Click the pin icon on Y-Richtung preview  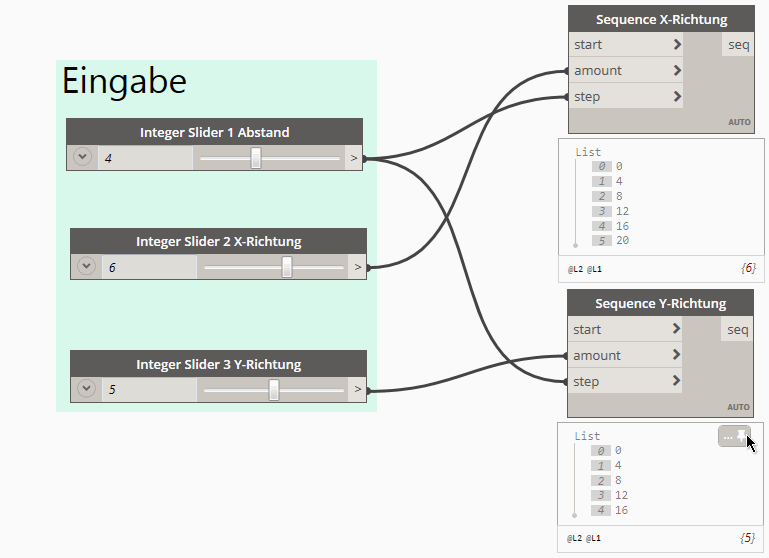click(x=741, y=436)
